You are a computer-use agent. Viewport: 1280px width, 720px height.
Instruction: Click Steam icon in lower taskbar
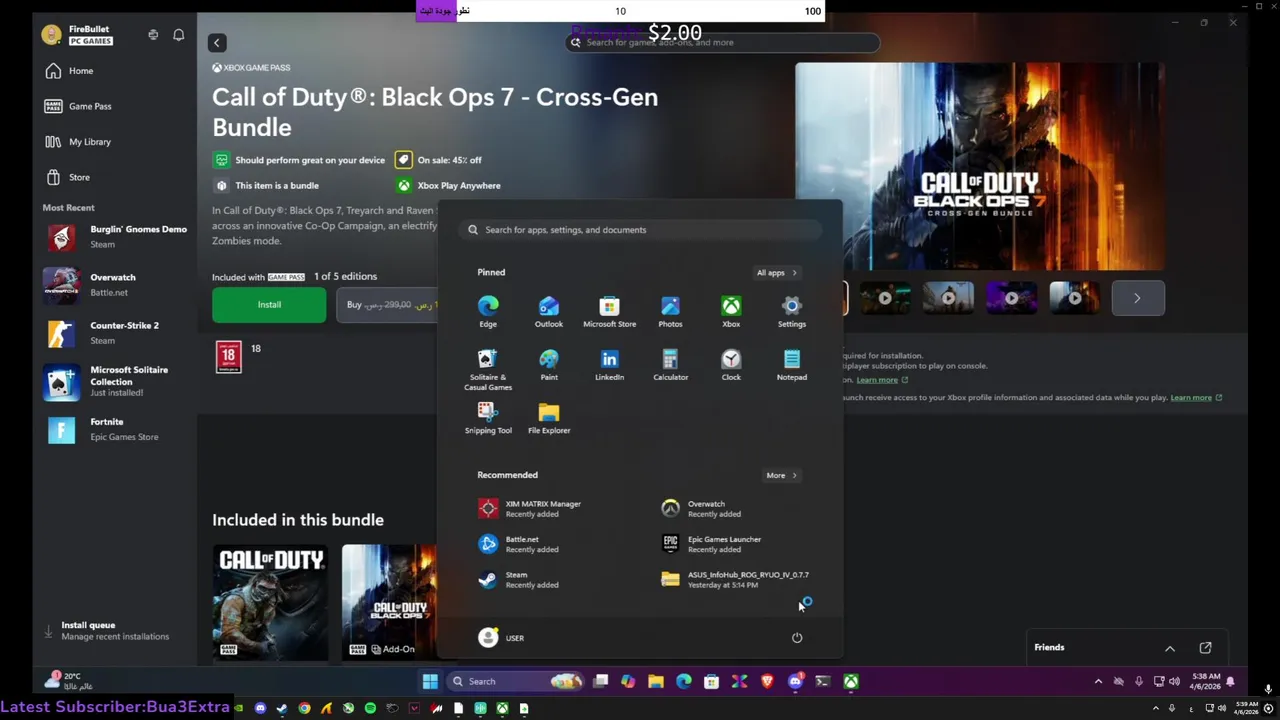click(x=282, y=708)
